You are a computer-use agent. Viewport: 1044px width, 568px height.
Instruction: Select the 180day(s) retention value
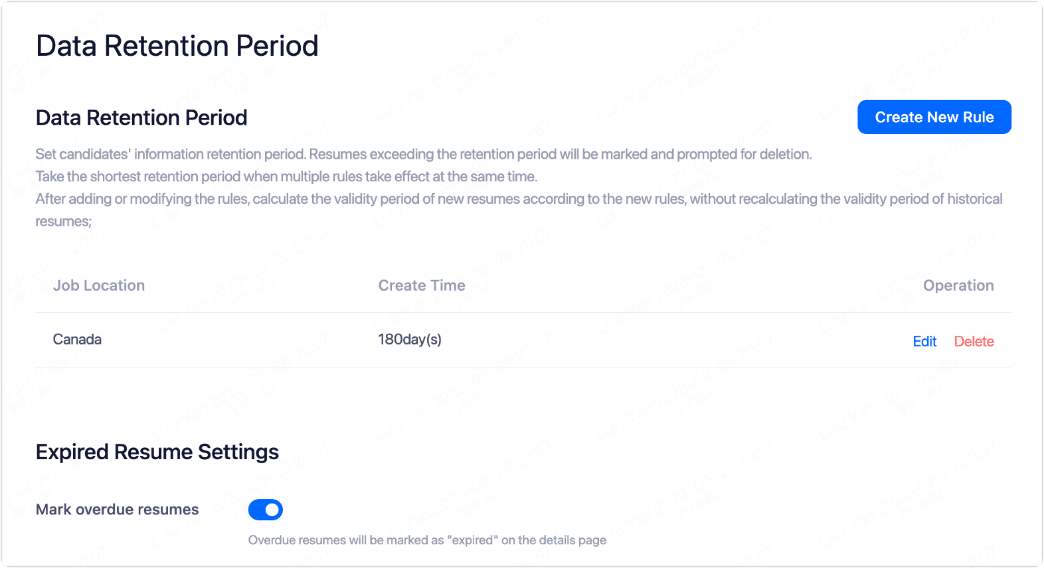pyautogui.click(x=410, y=339)
